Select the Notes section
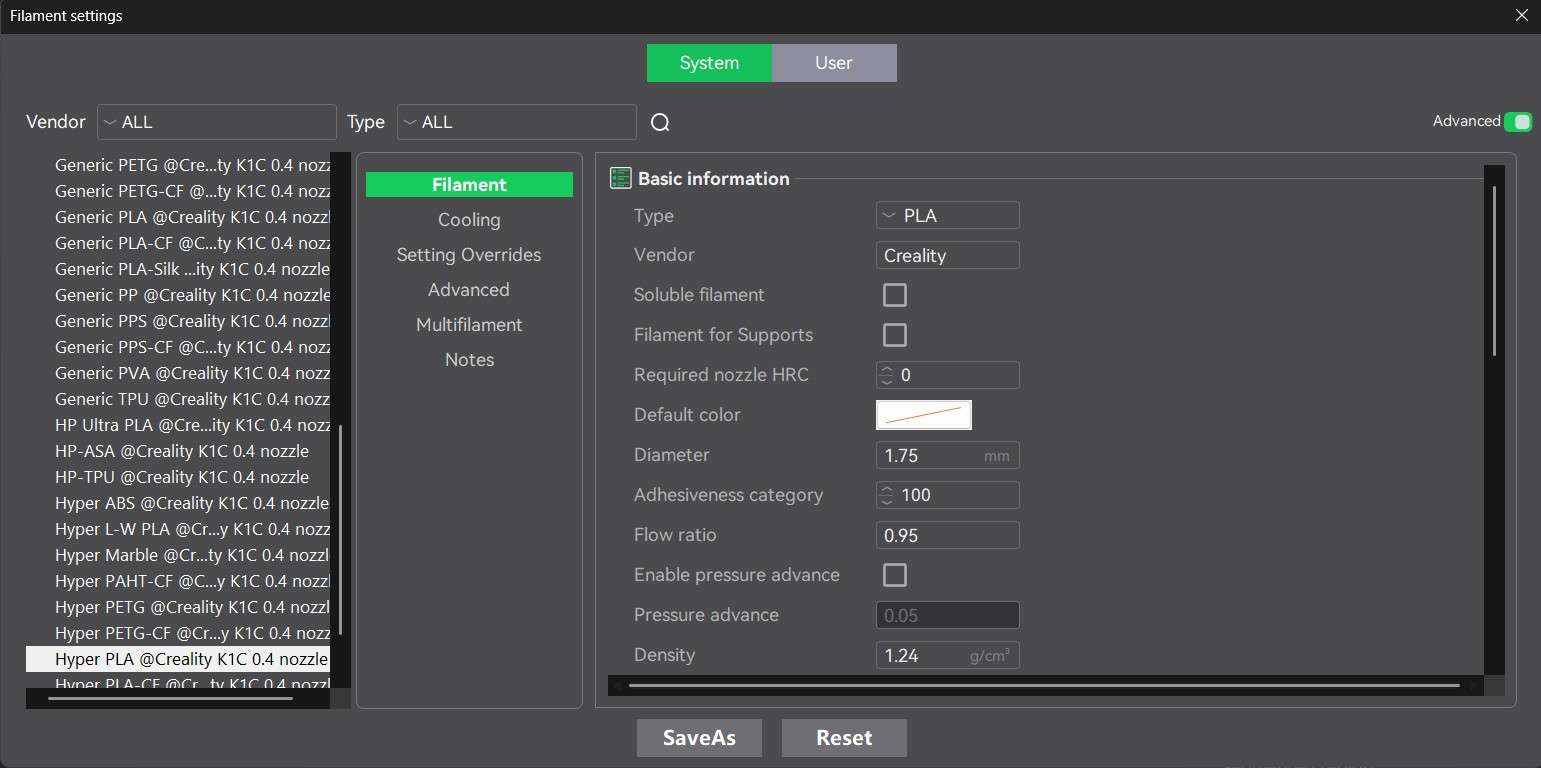The width and height of the screenshot is (1541, 768). coord(468,359)
